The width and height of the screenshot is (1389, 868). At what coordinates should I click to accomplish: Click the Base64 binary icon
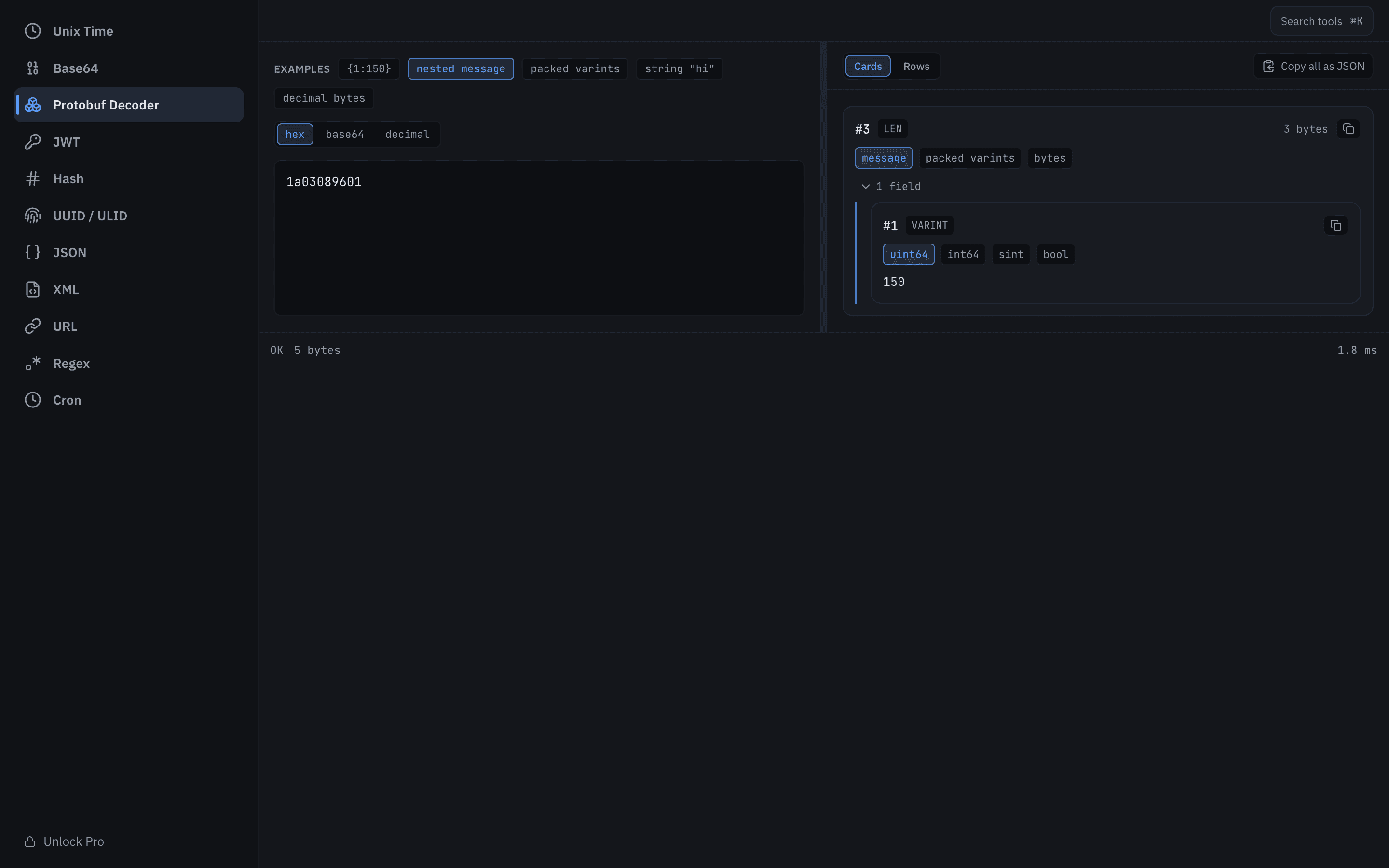(33, 68)
